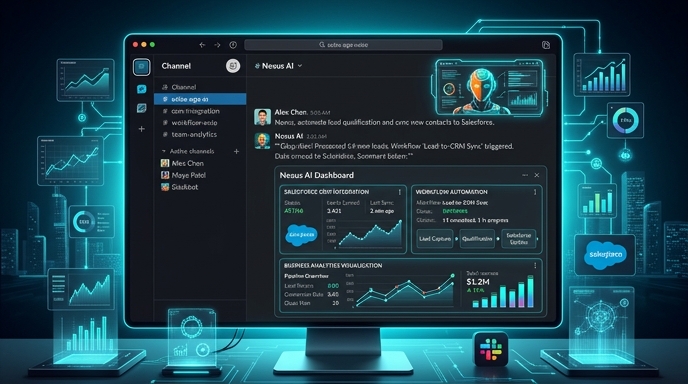Go back with the left arrow

[x=202, y=45]
